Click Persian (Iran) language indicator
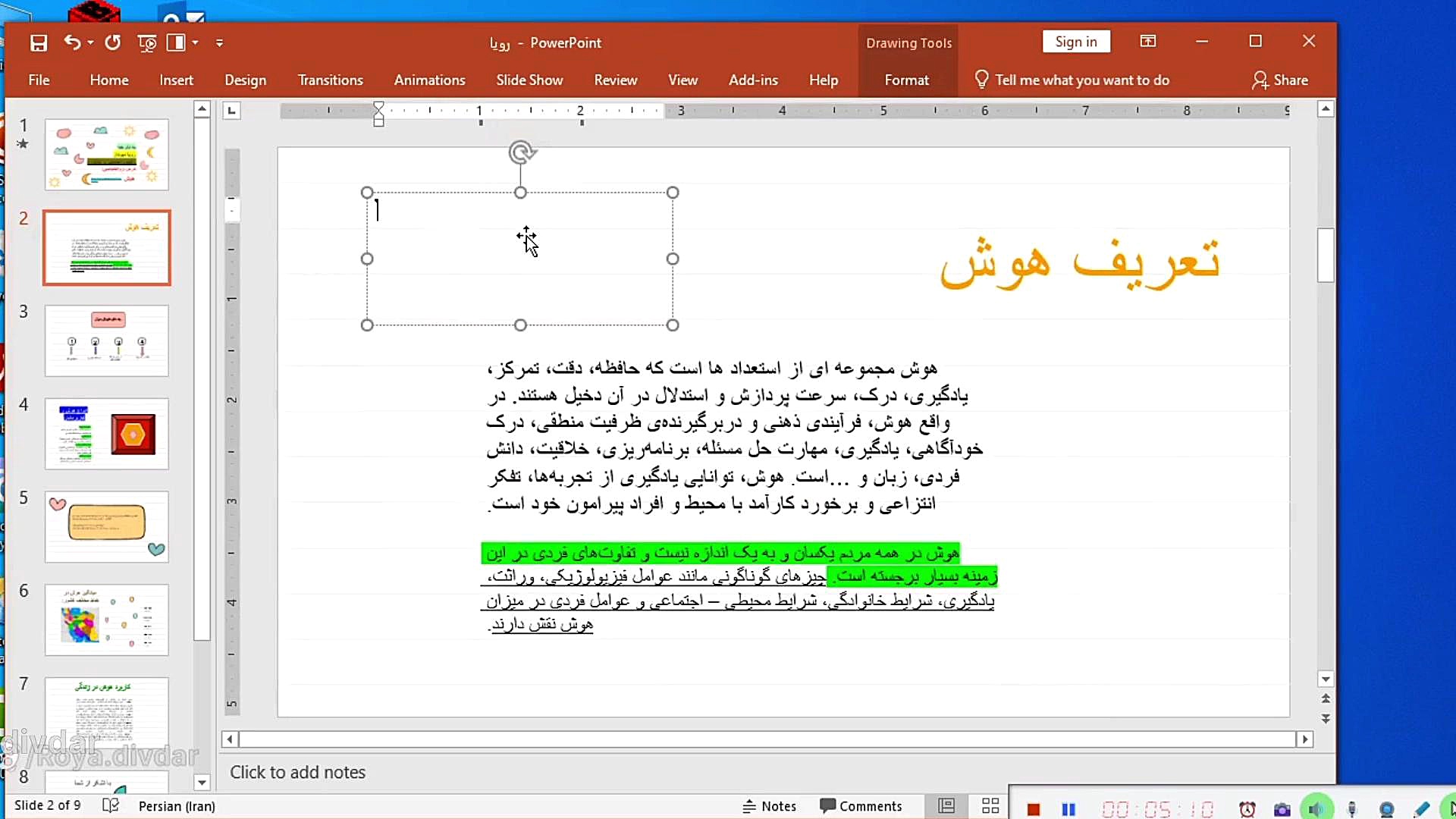The height and width of the screenshot is (819, 1456). point(177,806)
